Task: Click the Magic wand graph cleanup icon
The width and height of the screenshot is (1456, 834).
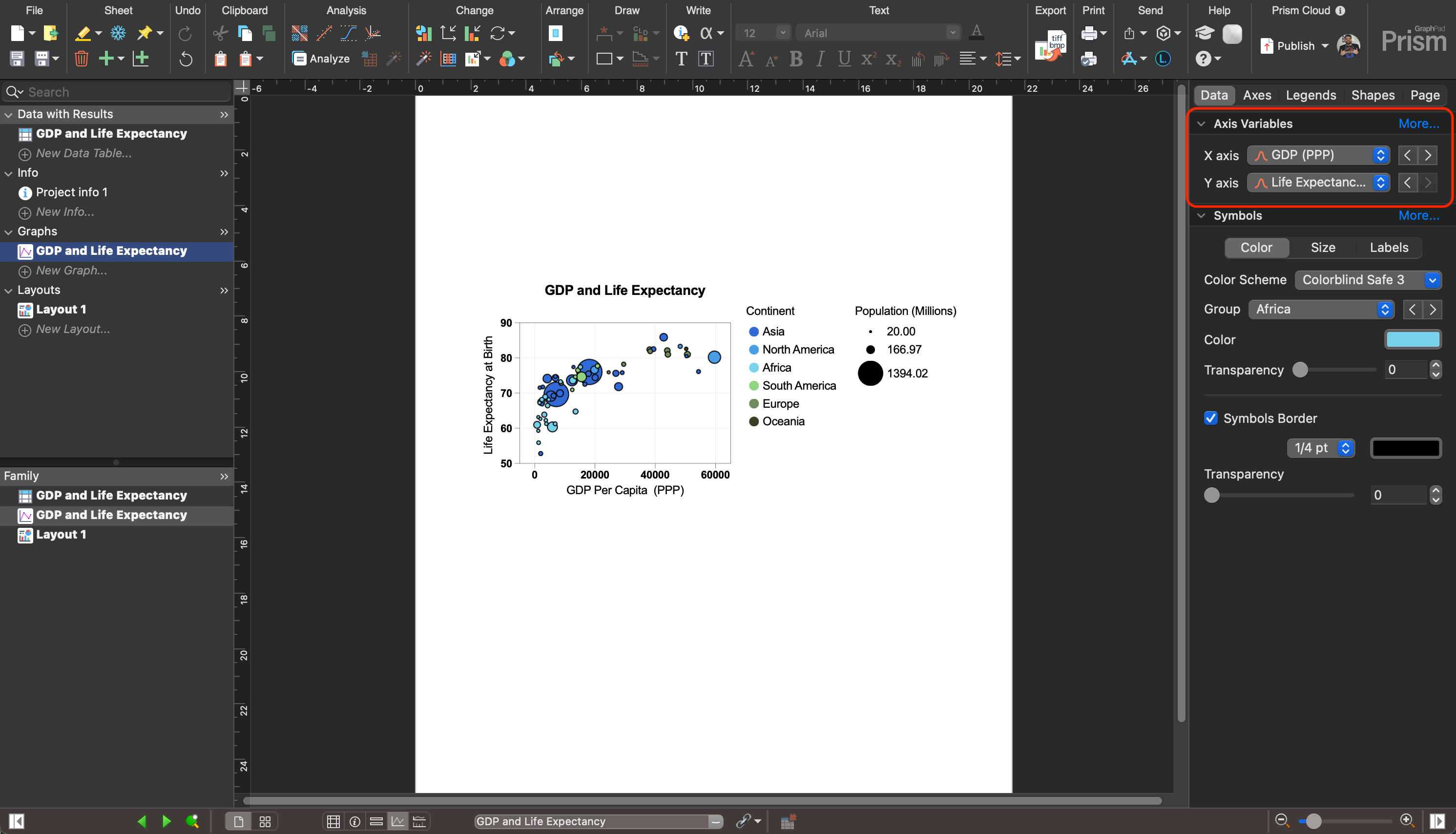Action: 394,59
